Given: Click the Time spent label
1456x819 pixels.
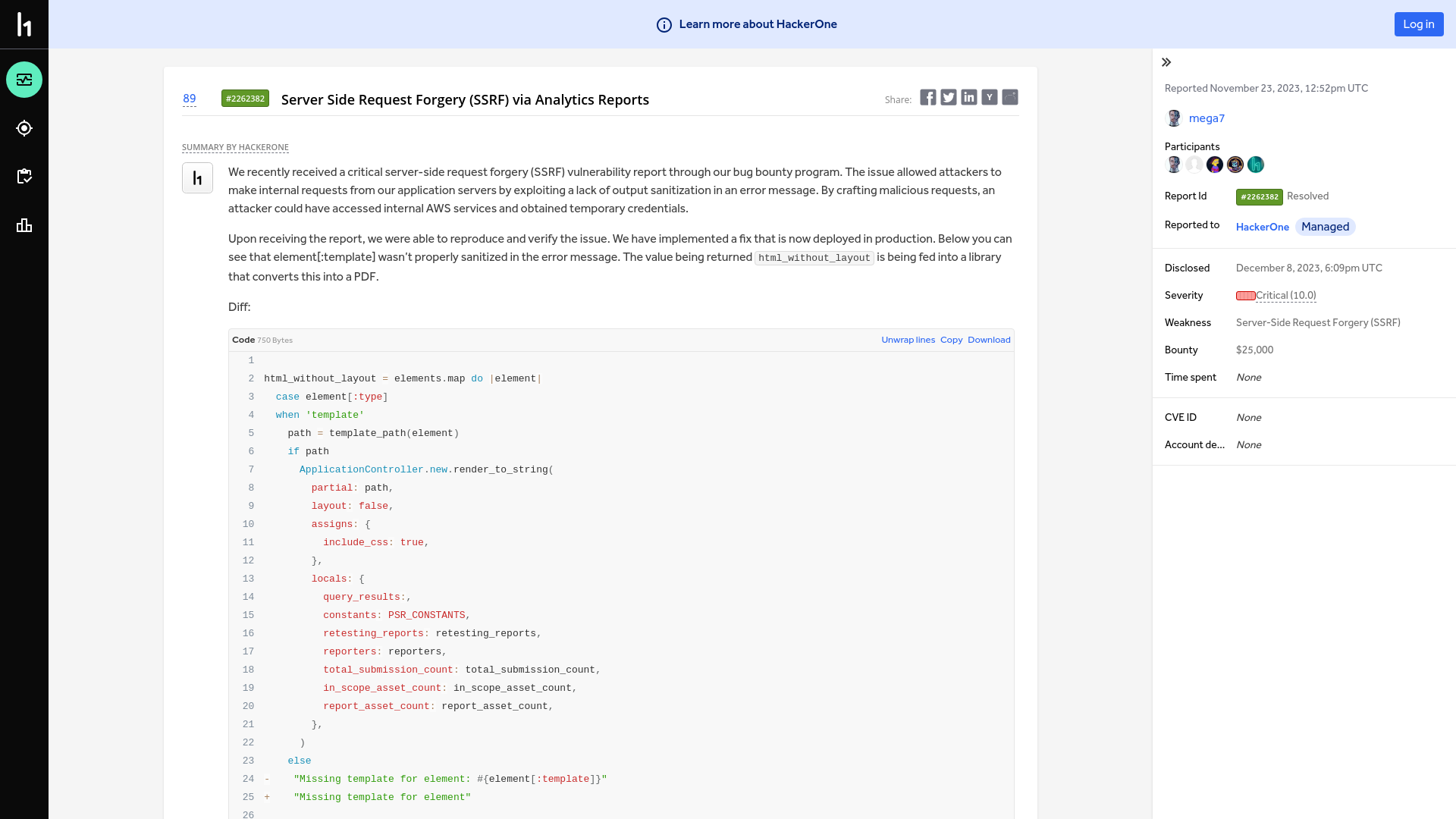Looking at the screenshot, I should [1191, 378].
